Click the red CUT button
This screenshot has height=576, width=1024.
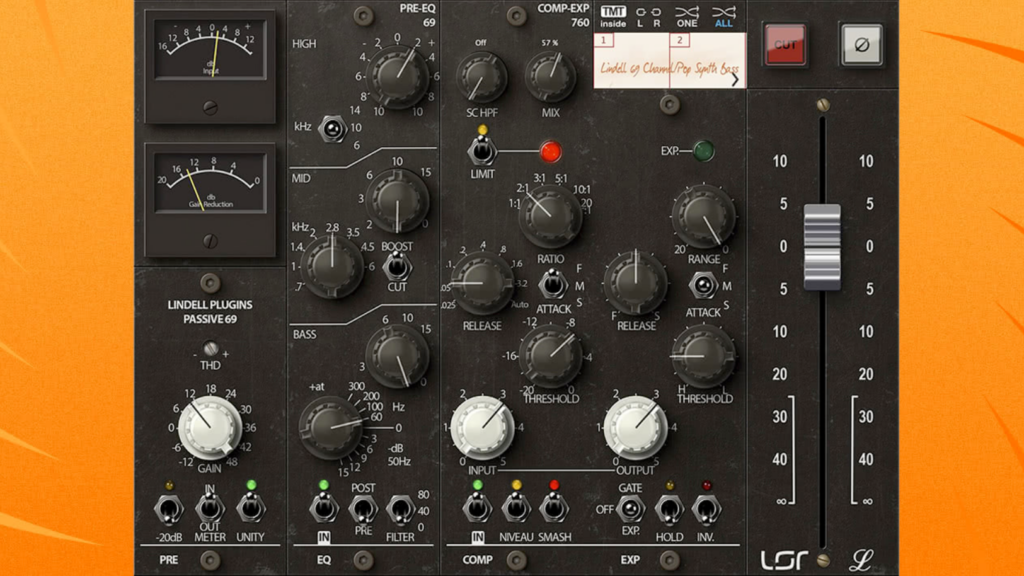coord(784,44)
